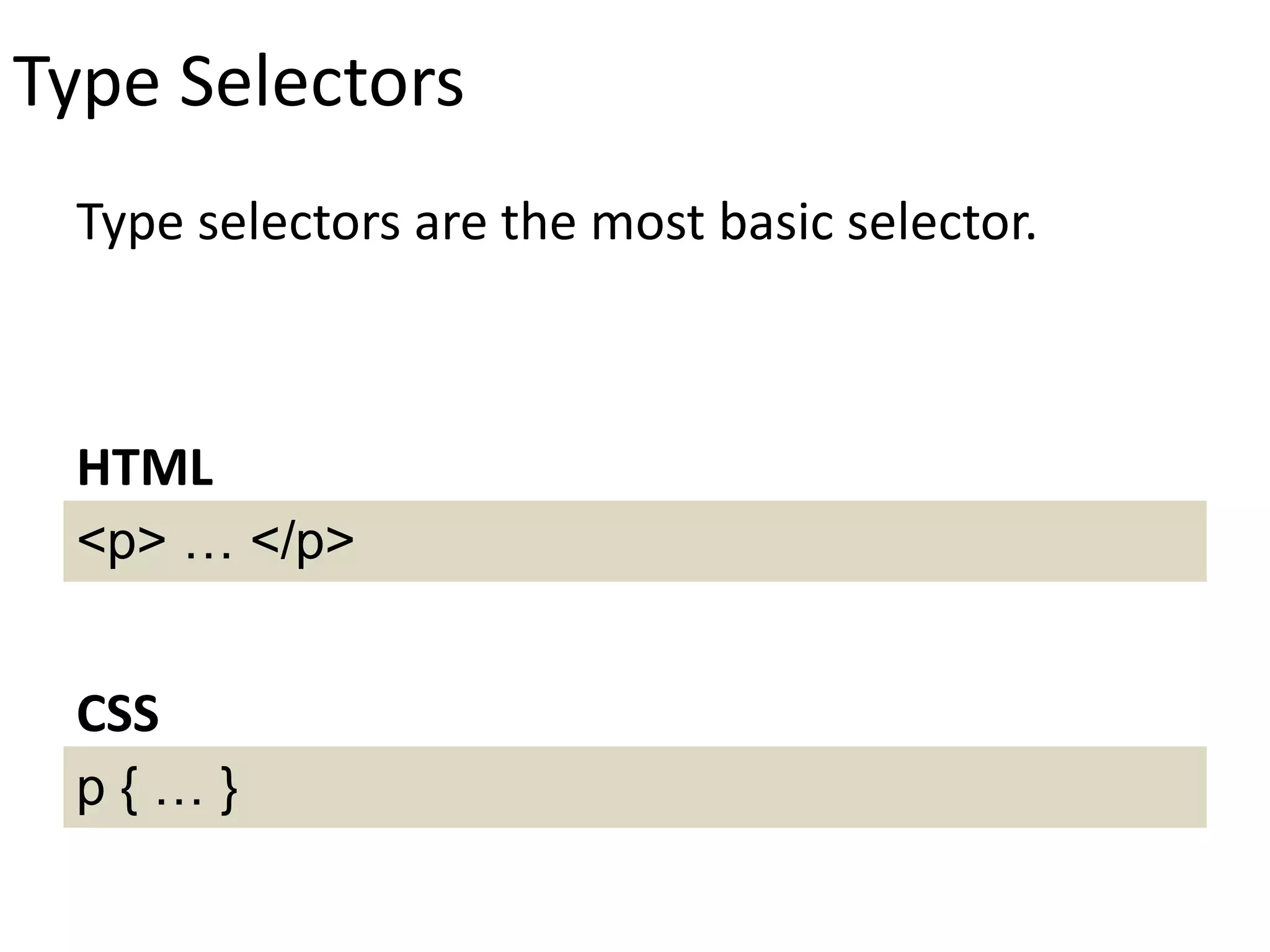1270x952 pixels.
Task: Click the word 'most' in the sentence
Action: [x=647, y=222]
